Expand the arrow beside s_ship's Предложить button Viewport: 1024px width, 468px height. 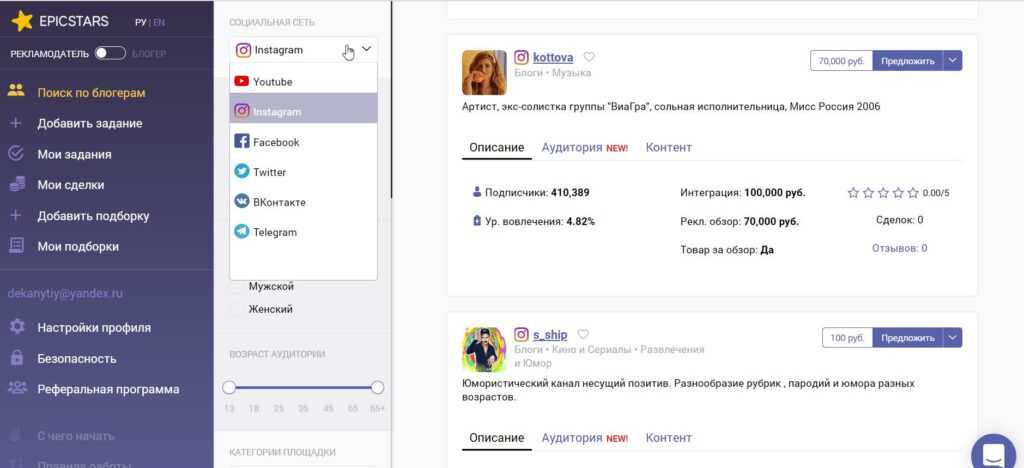coord(953,338)
